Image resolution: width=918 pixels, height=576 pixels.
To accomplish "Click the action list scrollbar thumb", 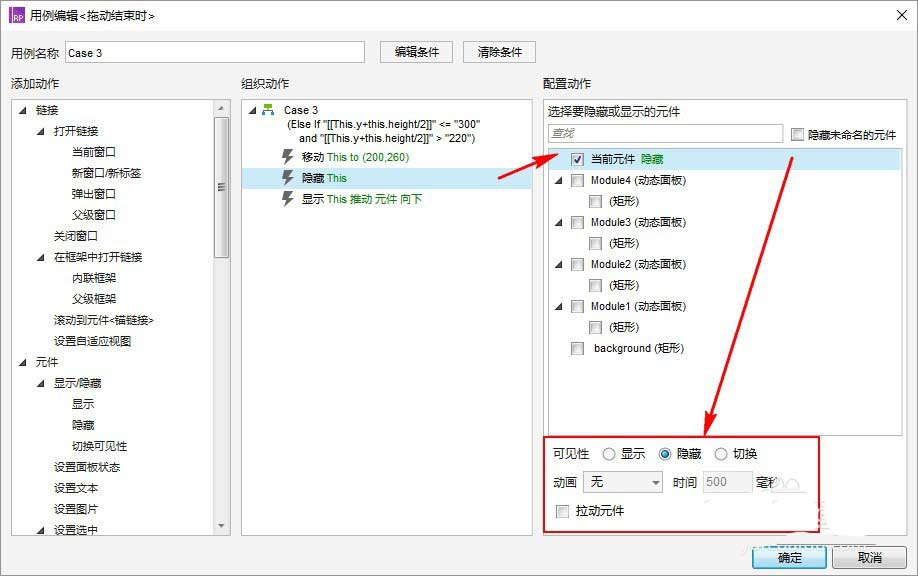I will coord(221,187).
